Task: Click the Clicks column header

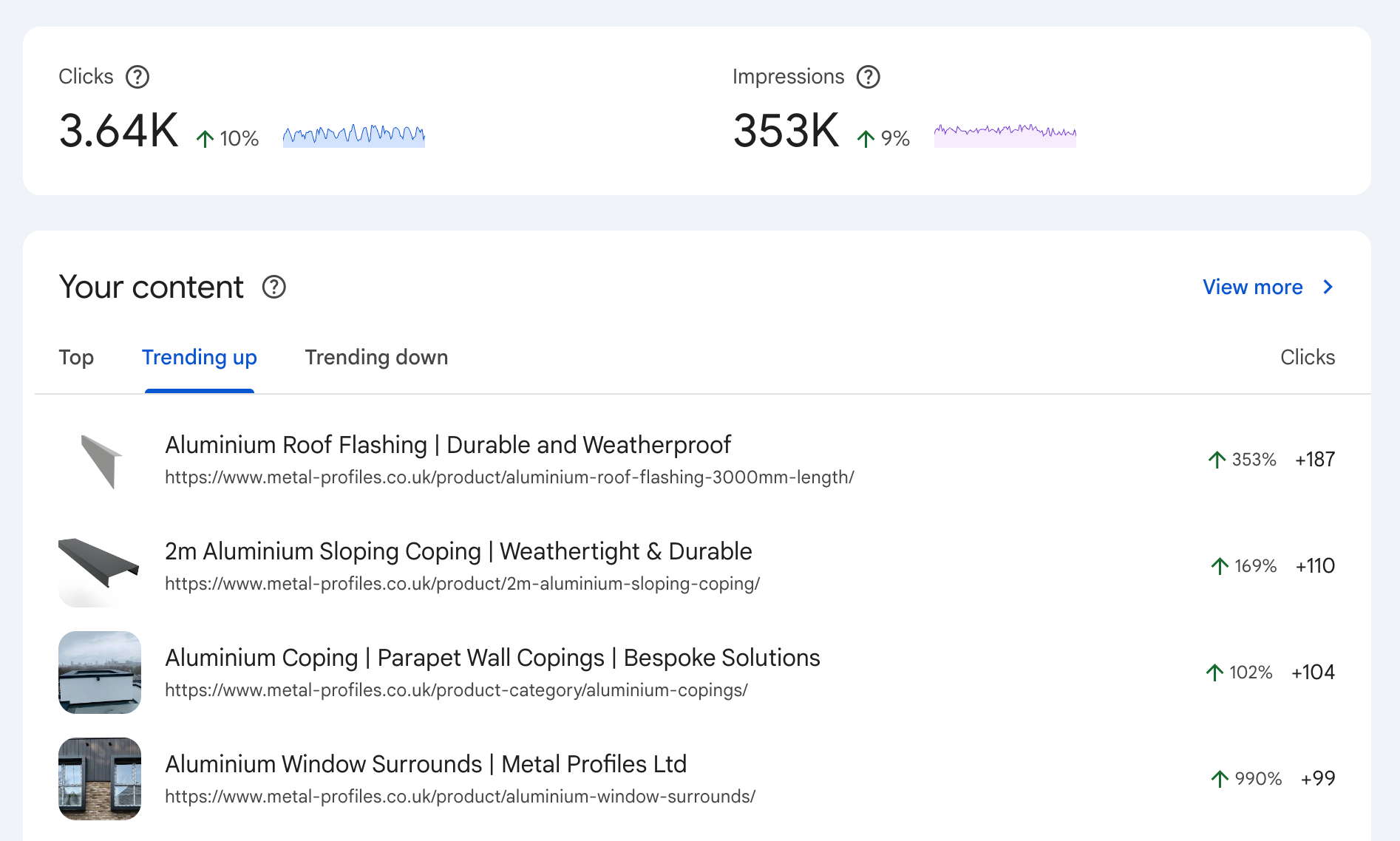Action: 1307,358
